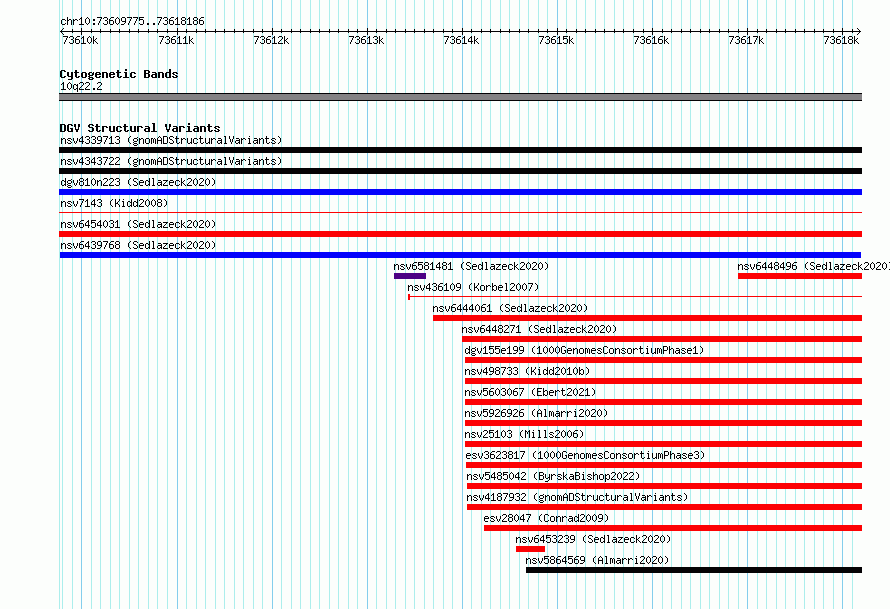Select the nsv5864569 (Almarri2020) label
This screenshot has width=890, height=609.
pyautogui.click(x=597, y=560)
